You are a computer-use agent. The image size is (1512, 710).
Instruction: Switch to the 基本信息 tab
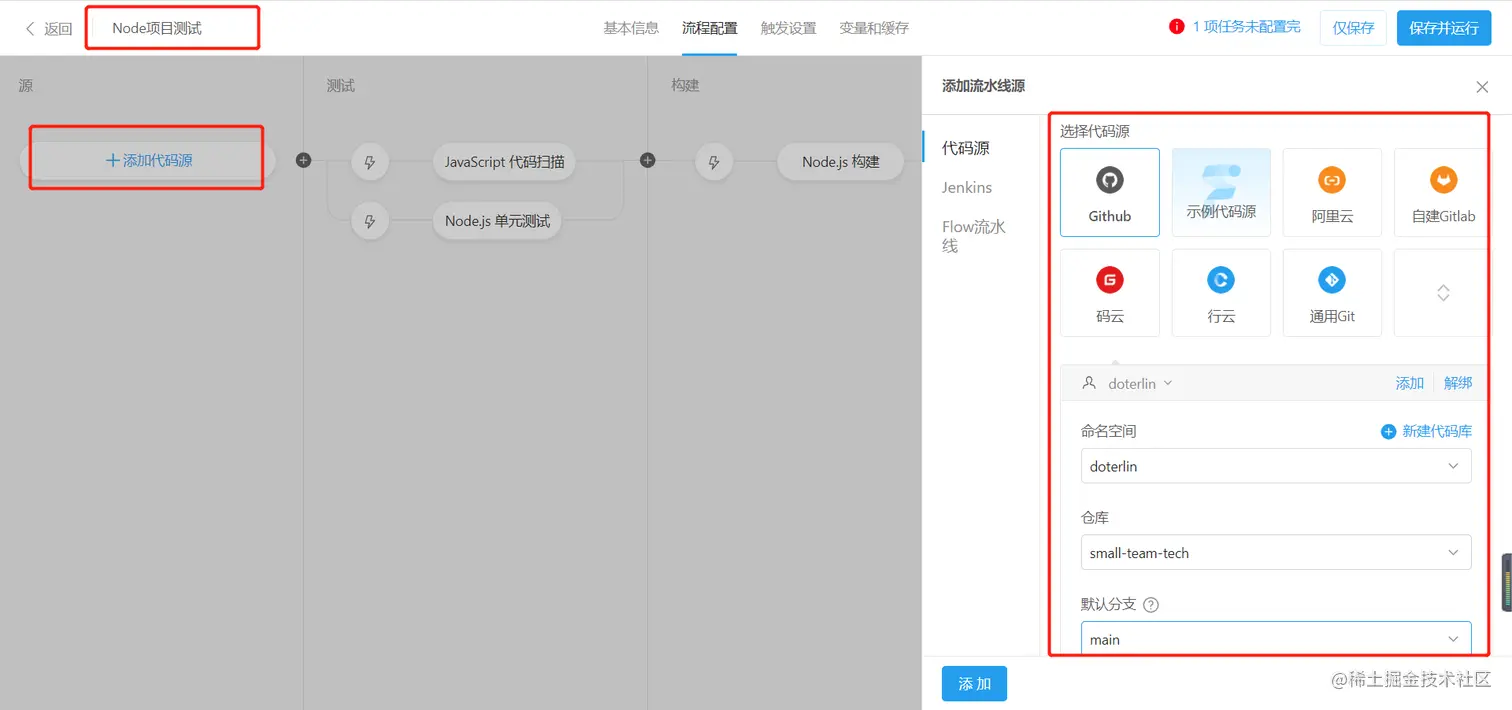631,28
